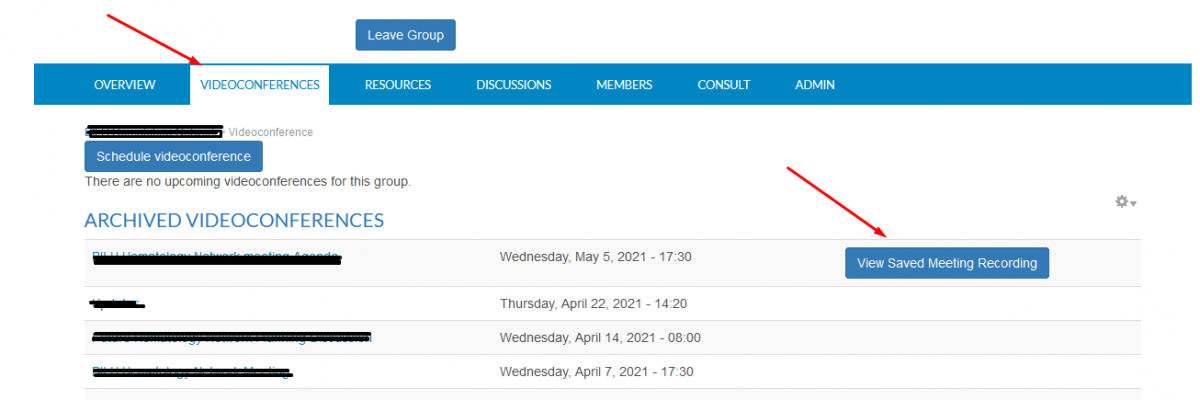Click the Archived Videoconferences heading
Screen dimensions: 1200x400
(234, 220)
